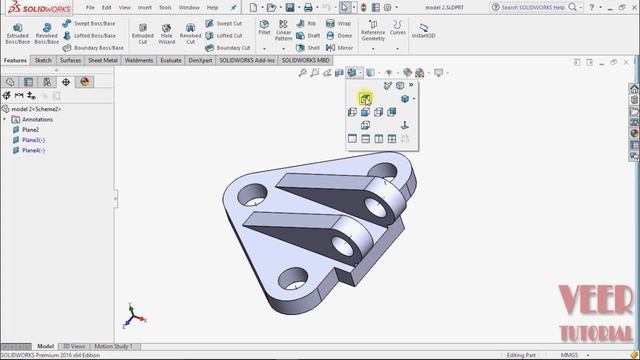
Task: Expand the Annotations tree node
Action: coord(5,120)
